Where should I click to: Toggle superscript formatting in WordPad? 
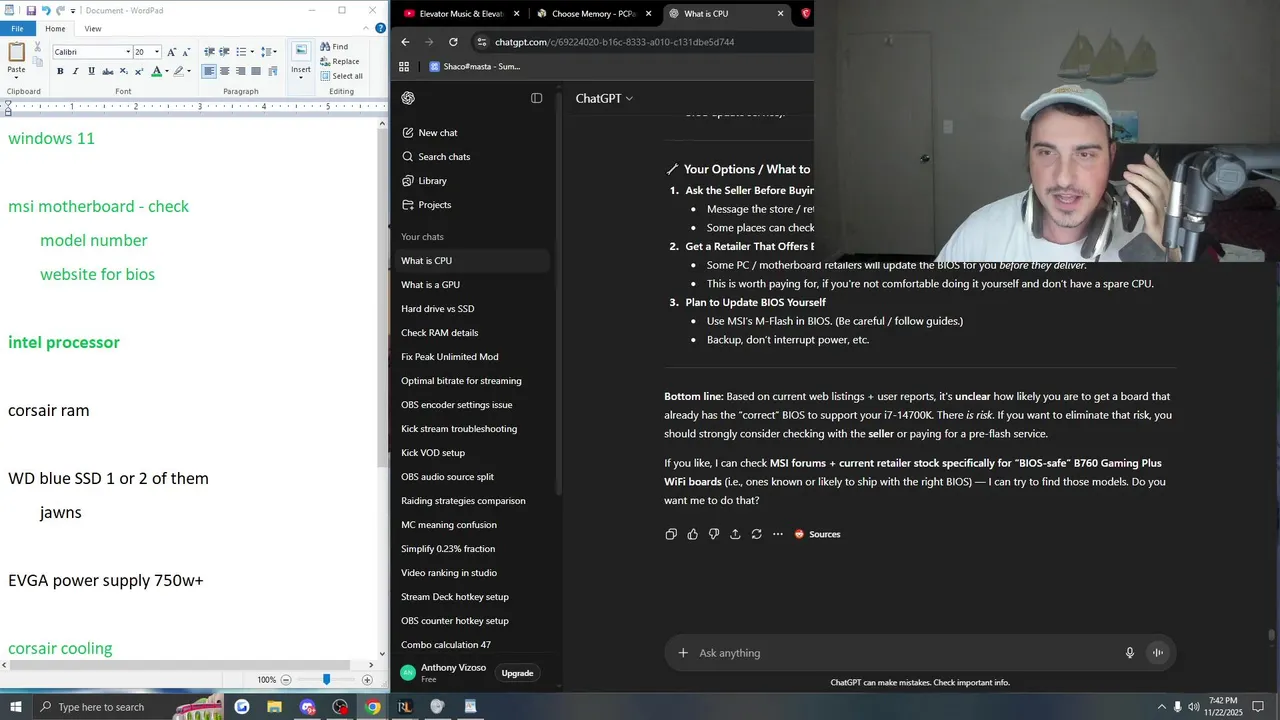[x=139, y=71]
